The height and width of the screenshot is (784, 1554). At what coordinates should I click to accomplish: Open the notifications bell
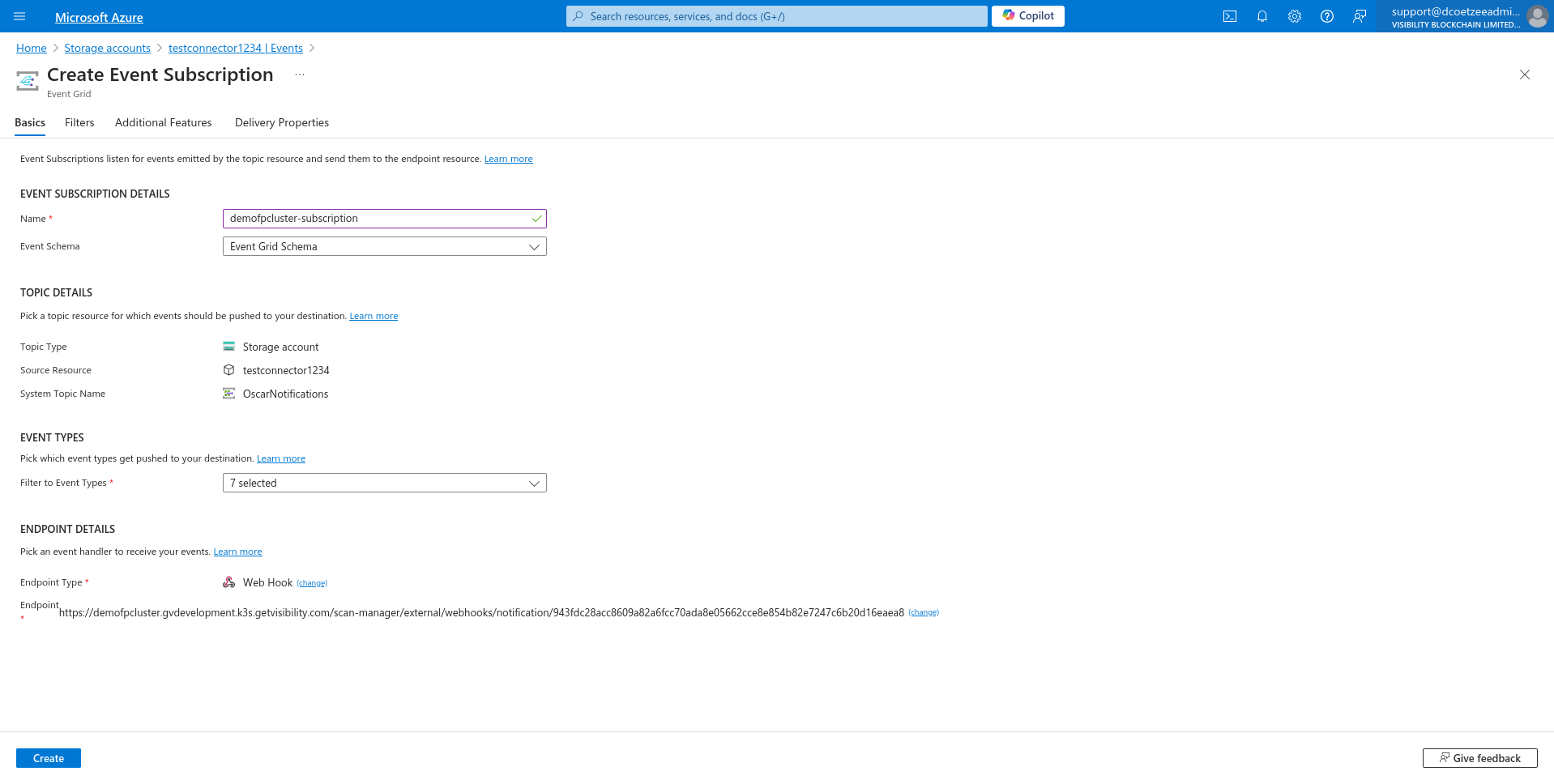point(1262,16)
